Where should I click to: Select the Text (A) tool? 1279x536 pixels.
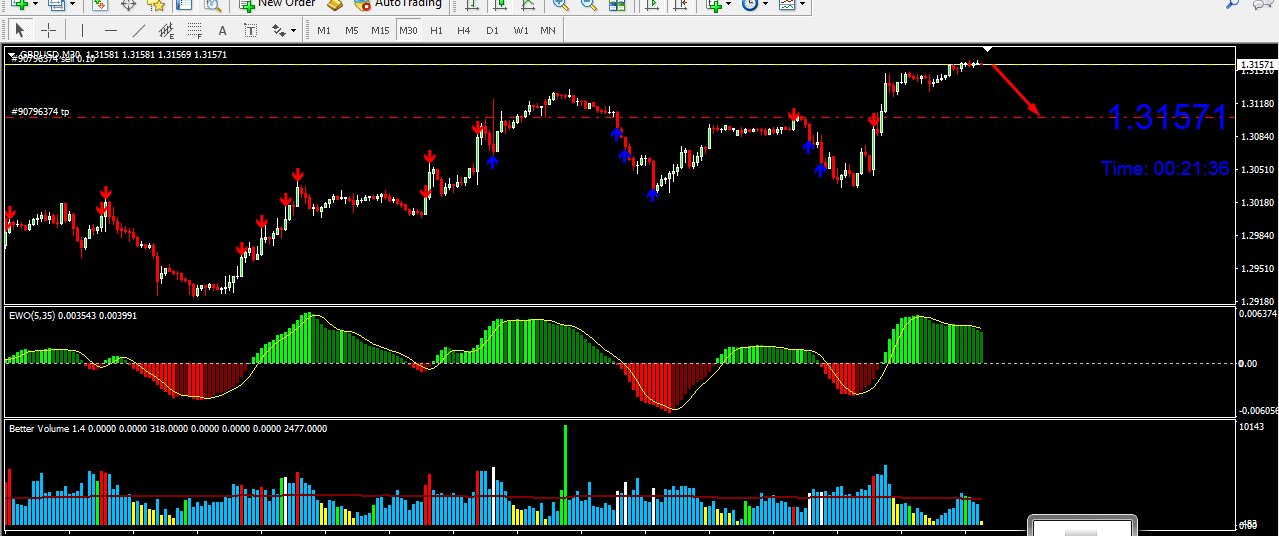point(222,30)
